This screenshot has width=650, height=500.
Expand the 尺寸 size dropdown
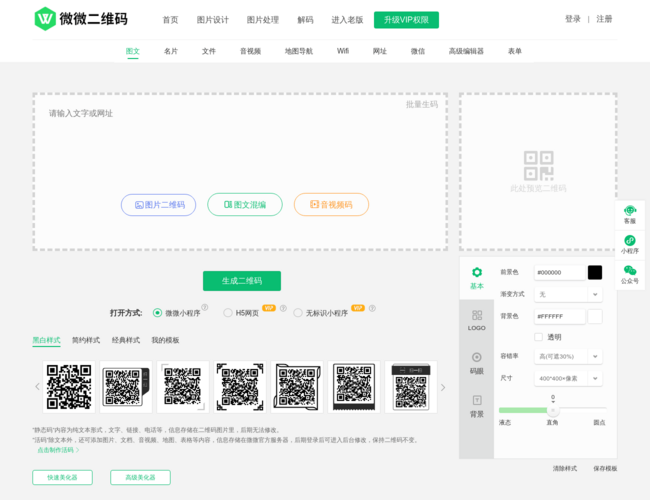[569, 379]
